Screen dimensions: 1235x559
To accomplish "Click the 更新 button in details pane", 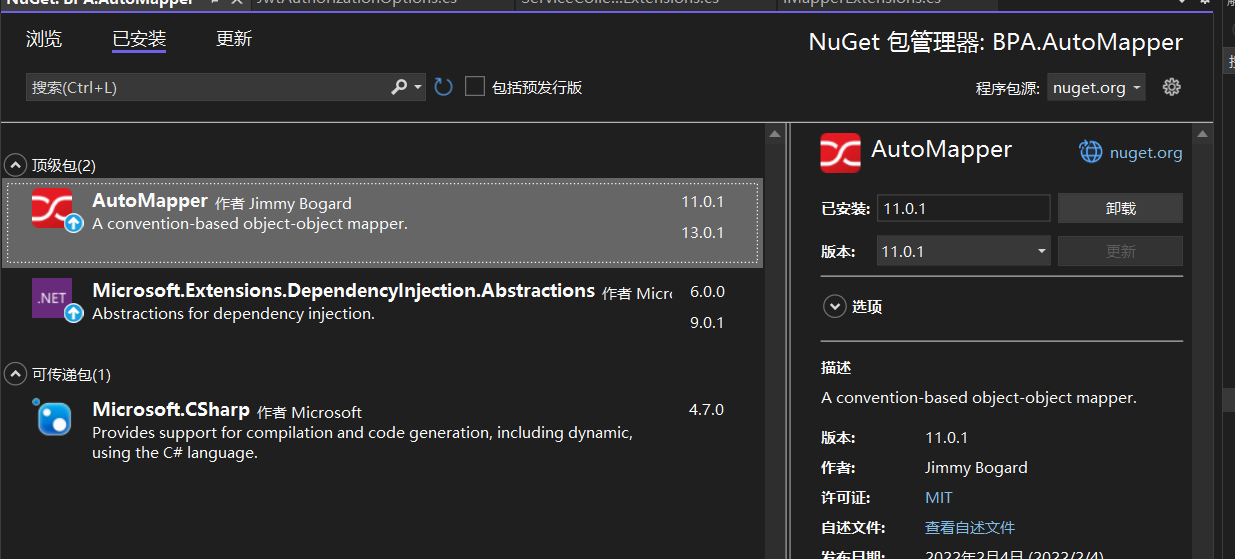I will (1120, 251).
